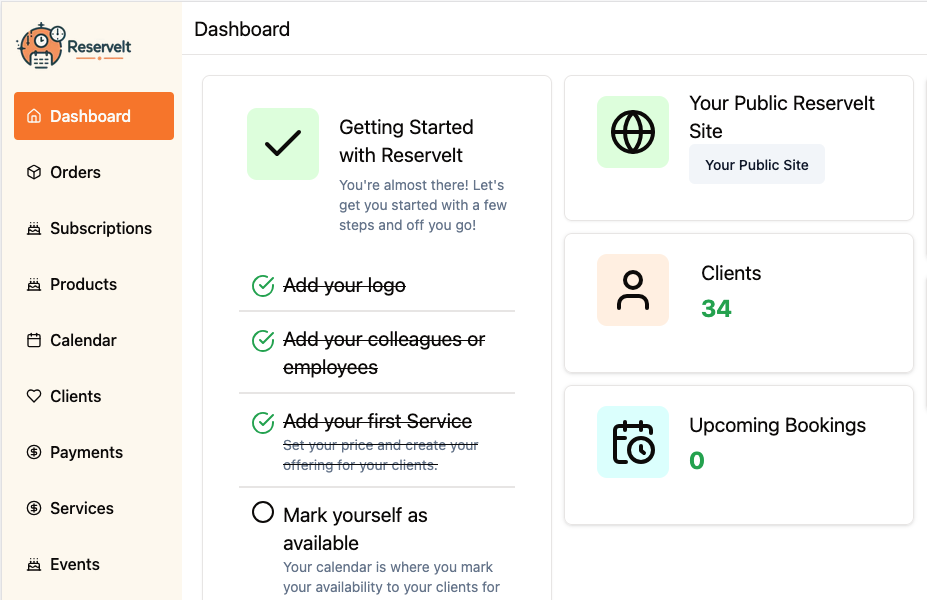Open the Calendar section icon
Viewport: 927px width, 600px height.
(33, 340)
